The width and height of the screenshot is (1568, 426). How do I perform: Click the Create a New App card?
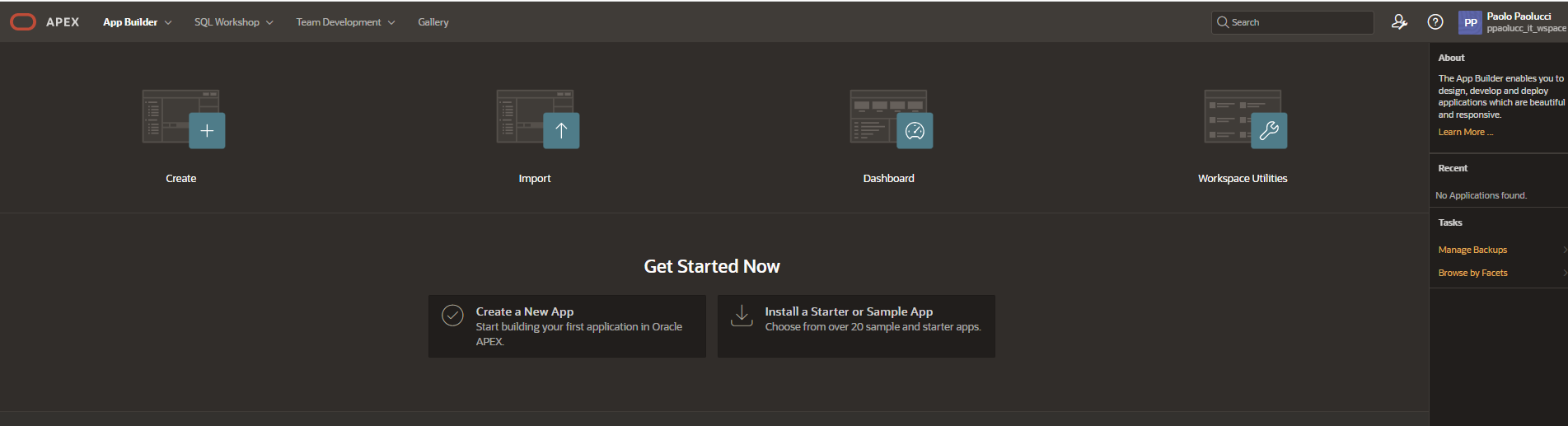pyautogui.click(x=567, y=326)
